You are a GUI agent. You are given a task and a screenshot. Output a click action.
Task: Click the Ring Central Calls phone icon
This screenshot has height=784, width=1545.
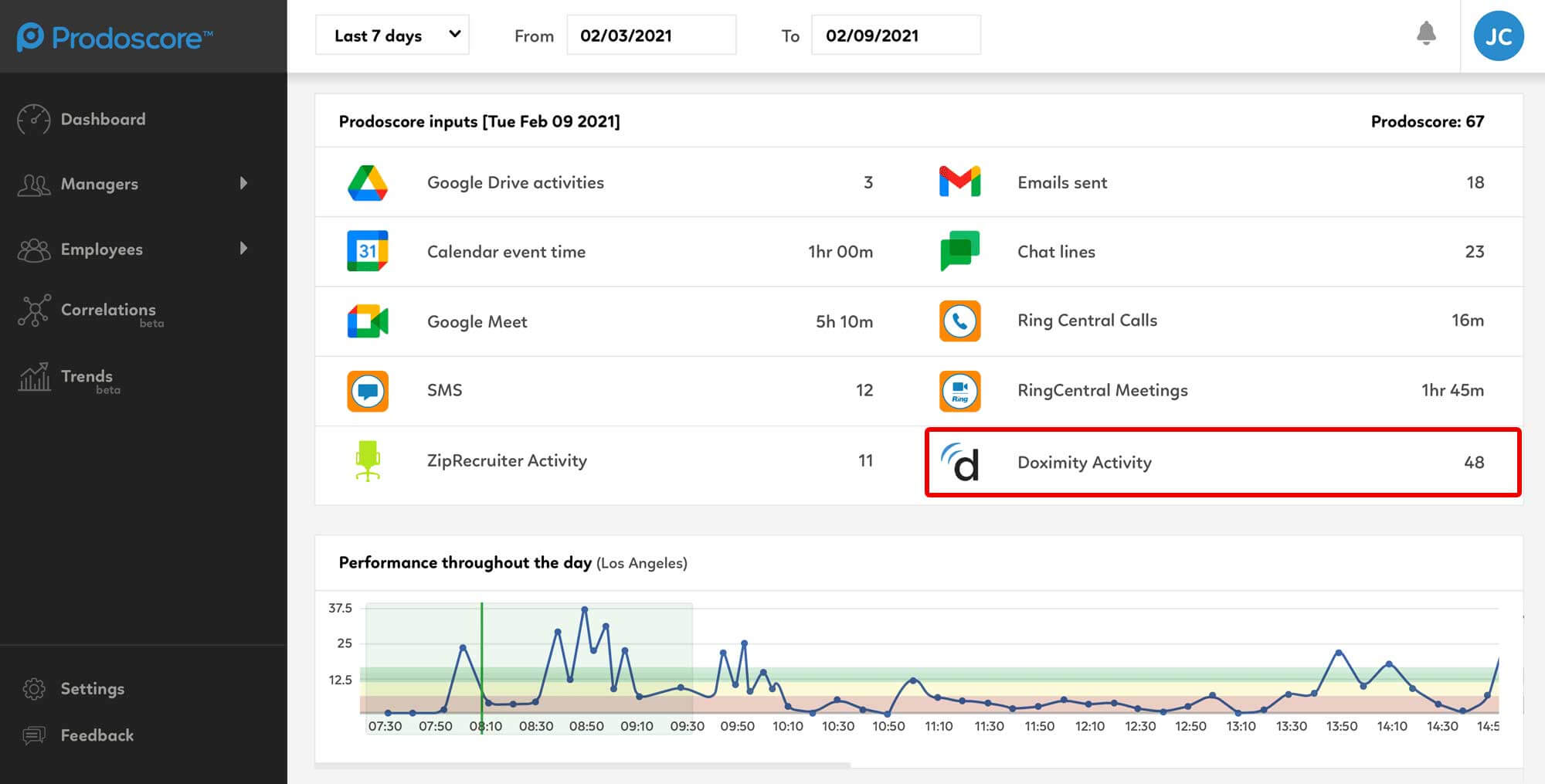pos(959,321)
